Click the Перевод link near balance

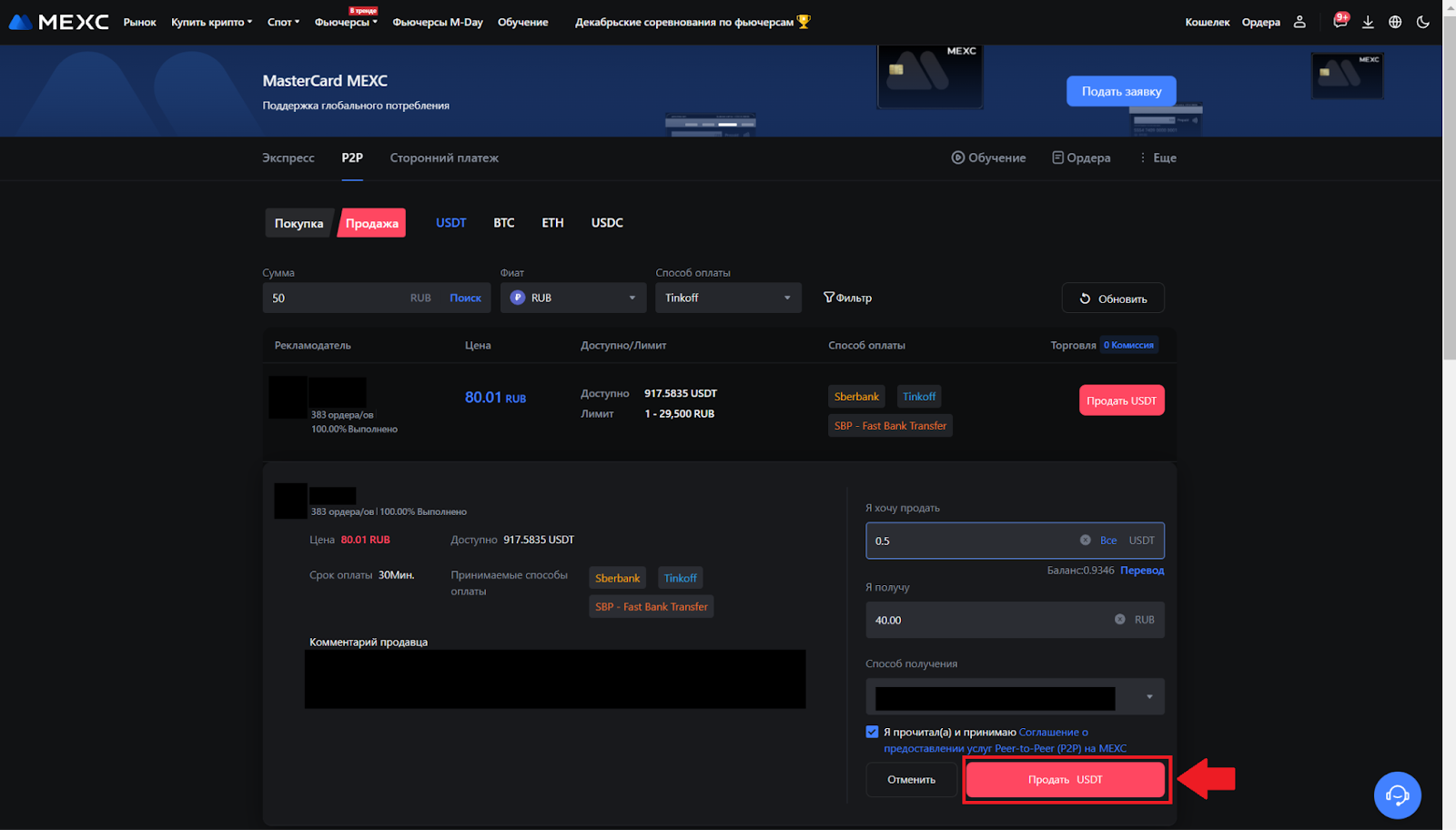(1142, 571)
